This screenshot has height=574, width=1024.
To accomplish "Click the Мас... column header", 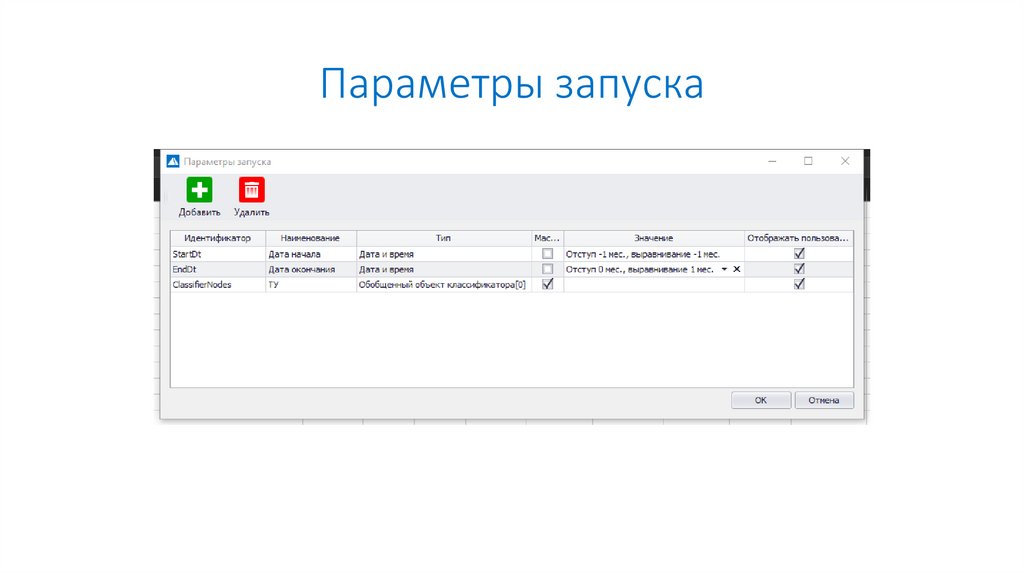I will coord(547,238).
